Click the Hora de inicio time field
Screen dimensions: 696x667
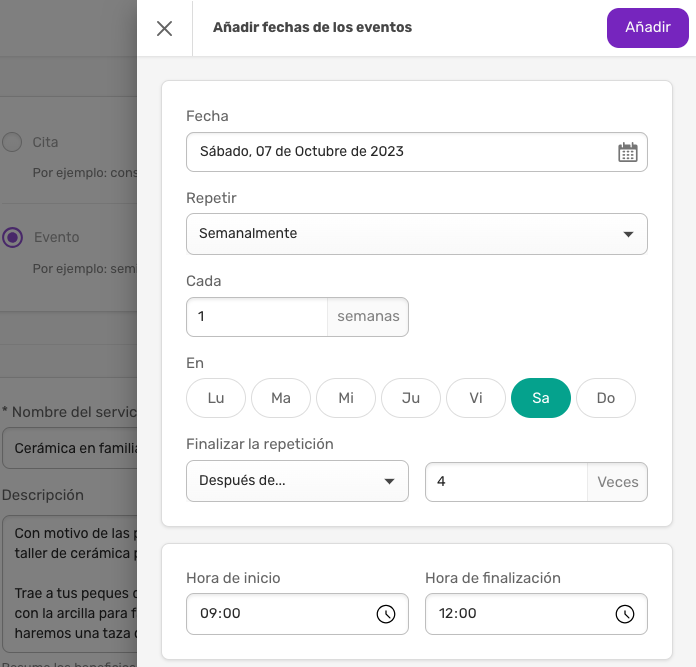point(297,614)
